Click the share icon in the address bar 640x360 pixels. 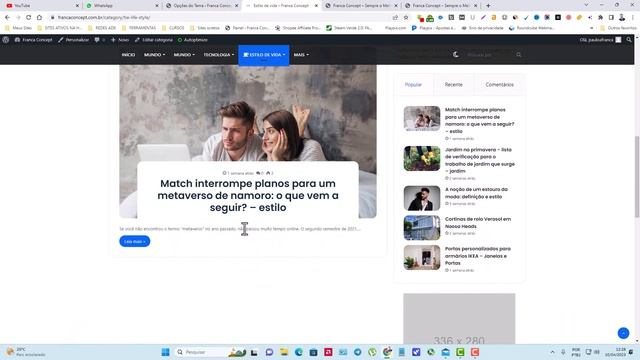click(x=395, y=18)
